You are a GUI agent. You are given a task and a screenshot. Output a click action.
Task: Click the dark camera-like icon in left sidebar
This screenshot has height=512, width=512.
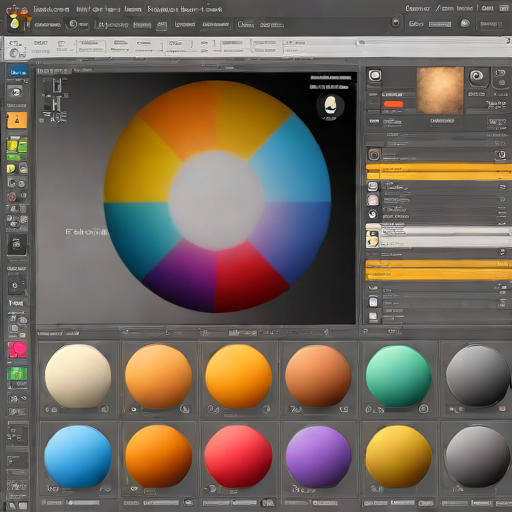click(17, 244)
